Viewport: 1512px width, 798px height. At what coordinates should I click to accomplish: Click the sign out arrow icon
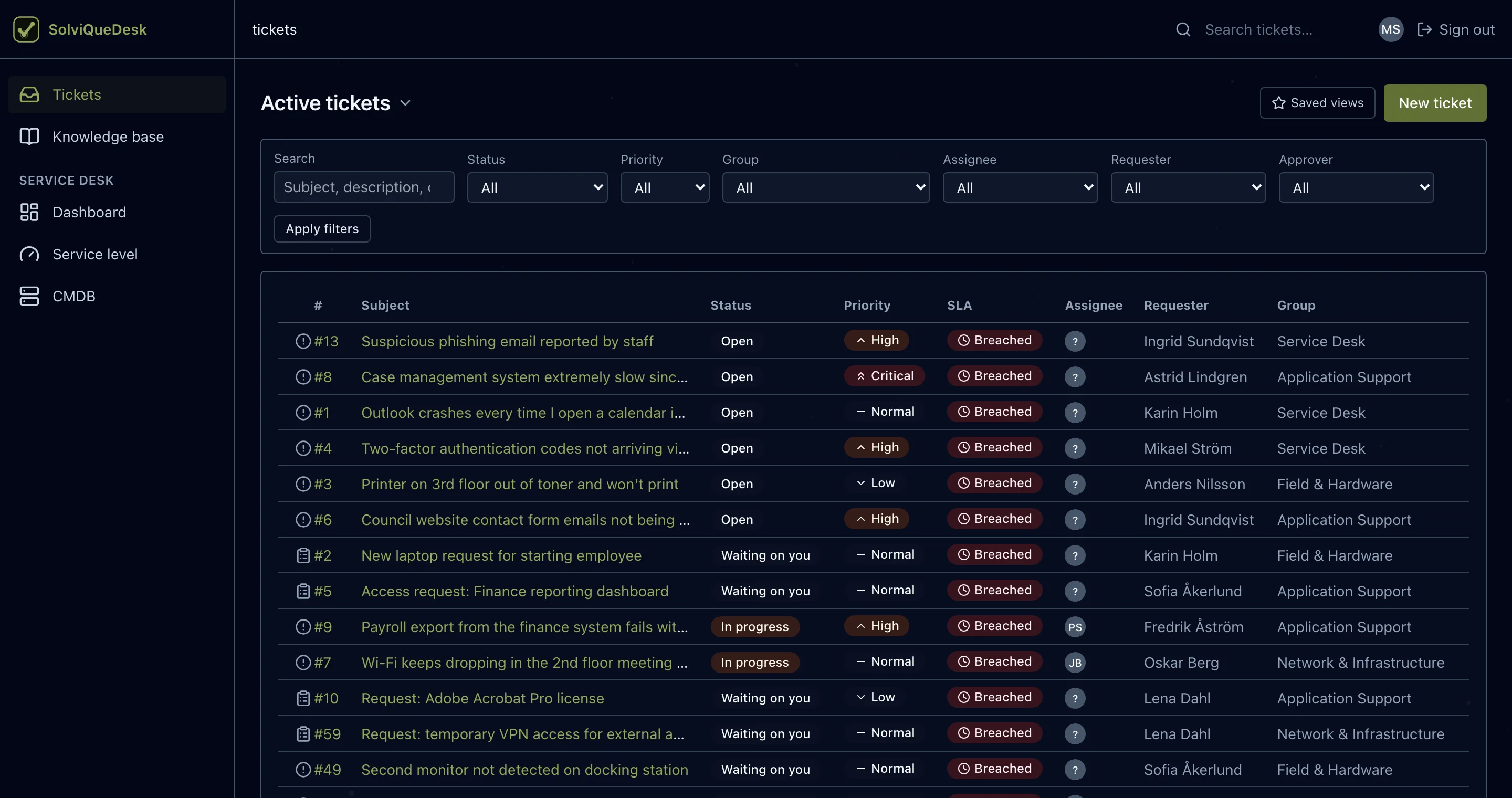pos(1424,29)
